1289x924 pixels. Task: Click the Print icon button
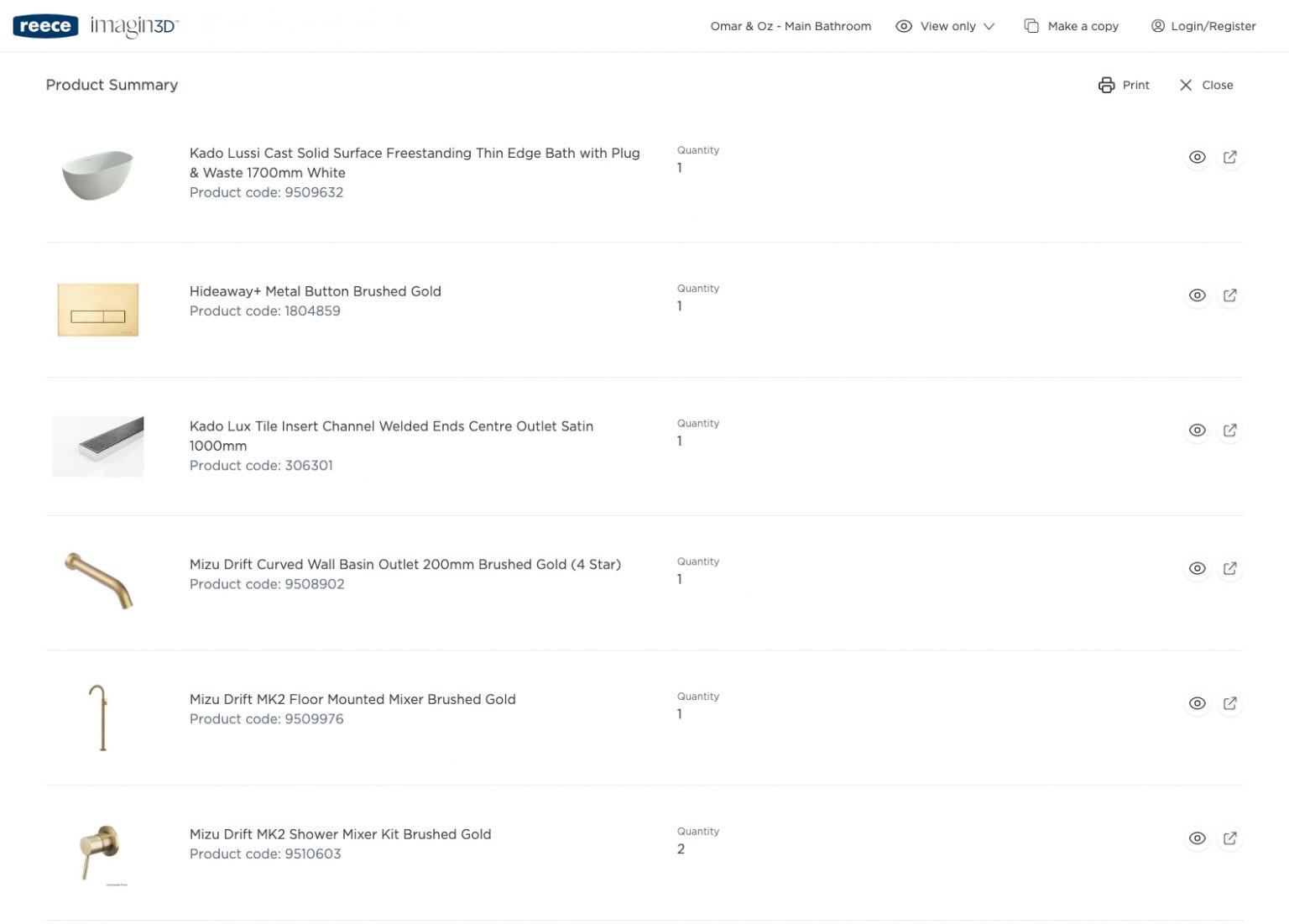[1106, 85]
